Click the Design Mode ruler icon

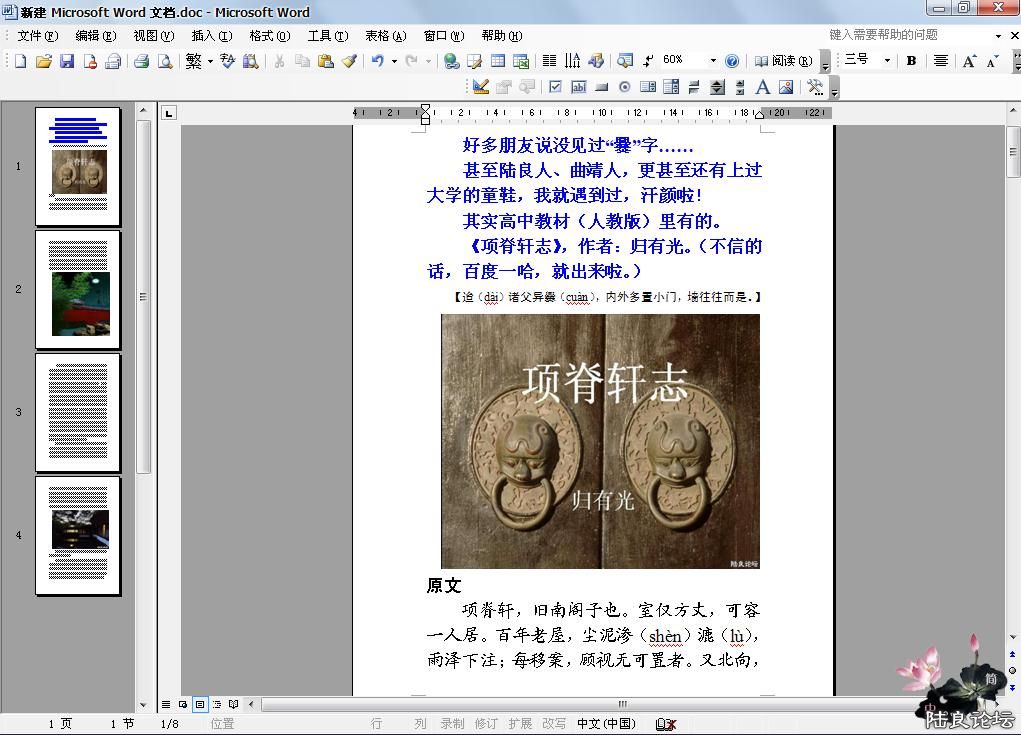point(481,87)
